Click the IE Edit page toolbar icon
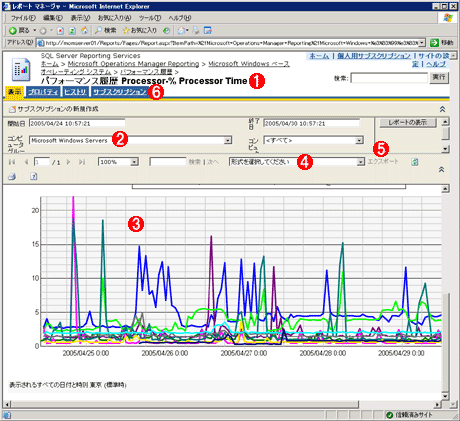 coord(208,31)
